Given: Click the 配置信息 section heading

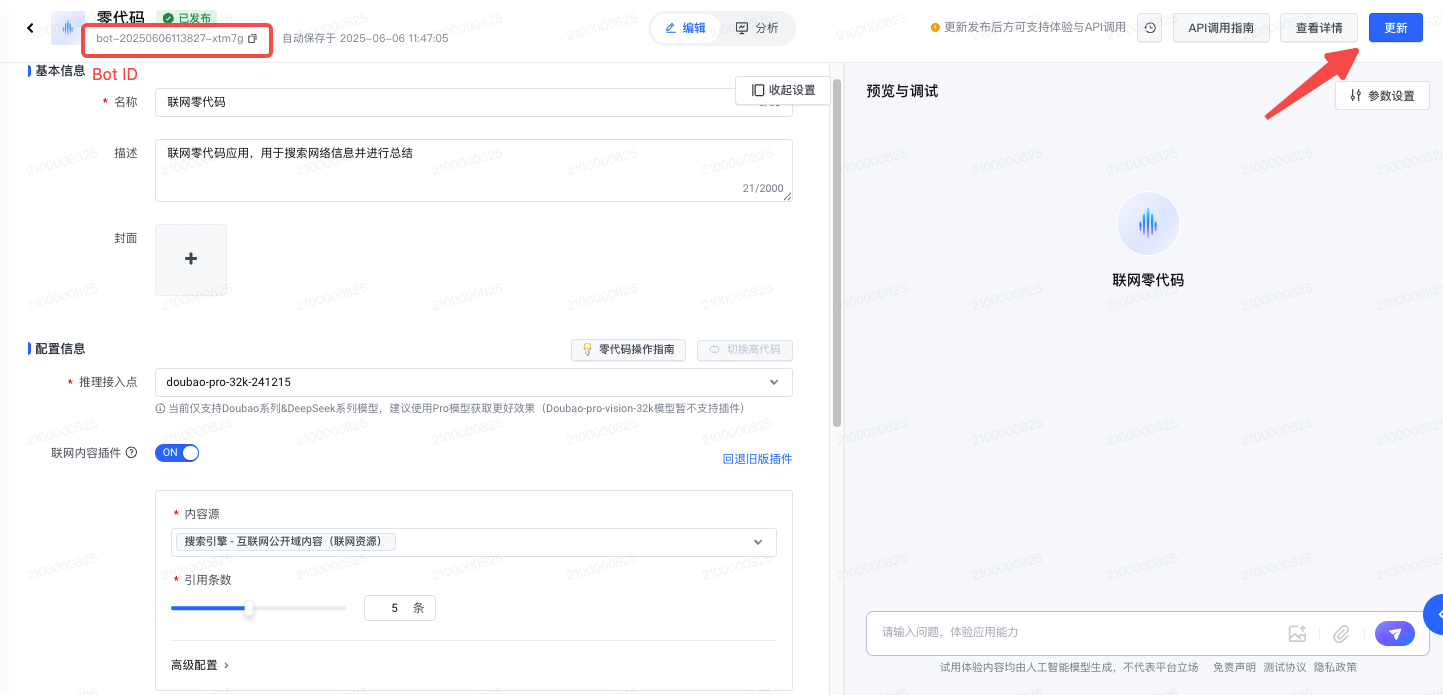Looking at the screenshot, I should click(60, 349).
